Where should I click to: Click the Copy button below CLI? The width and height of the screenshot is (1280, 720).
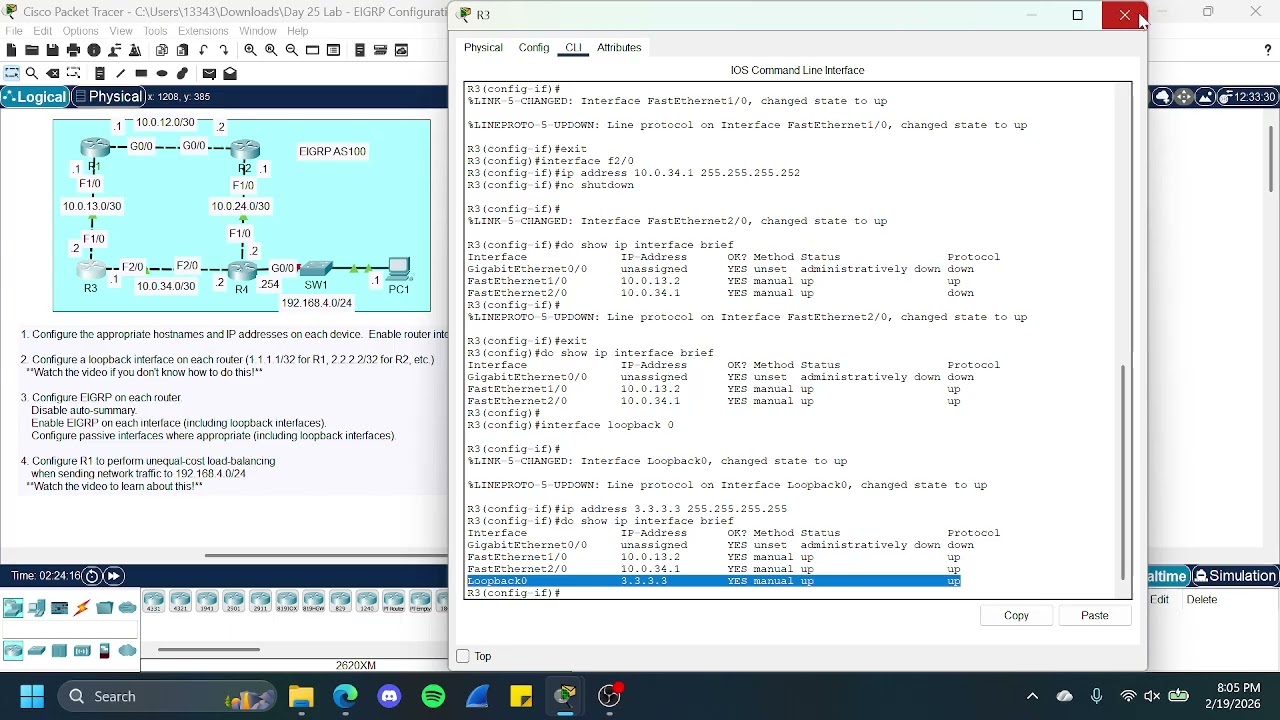pyautogui.click(x=1016, y=616)
